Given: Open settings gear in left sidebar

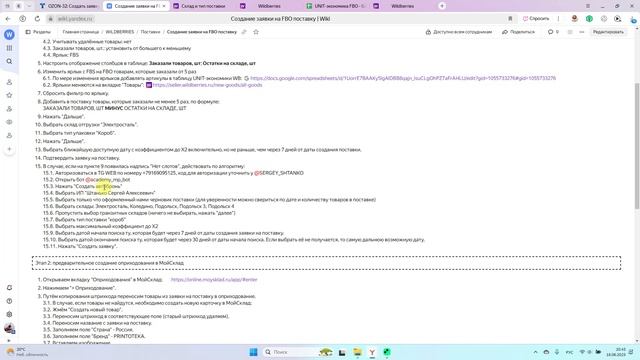Looking at the screenshot, I should click(x=9, y=314).
